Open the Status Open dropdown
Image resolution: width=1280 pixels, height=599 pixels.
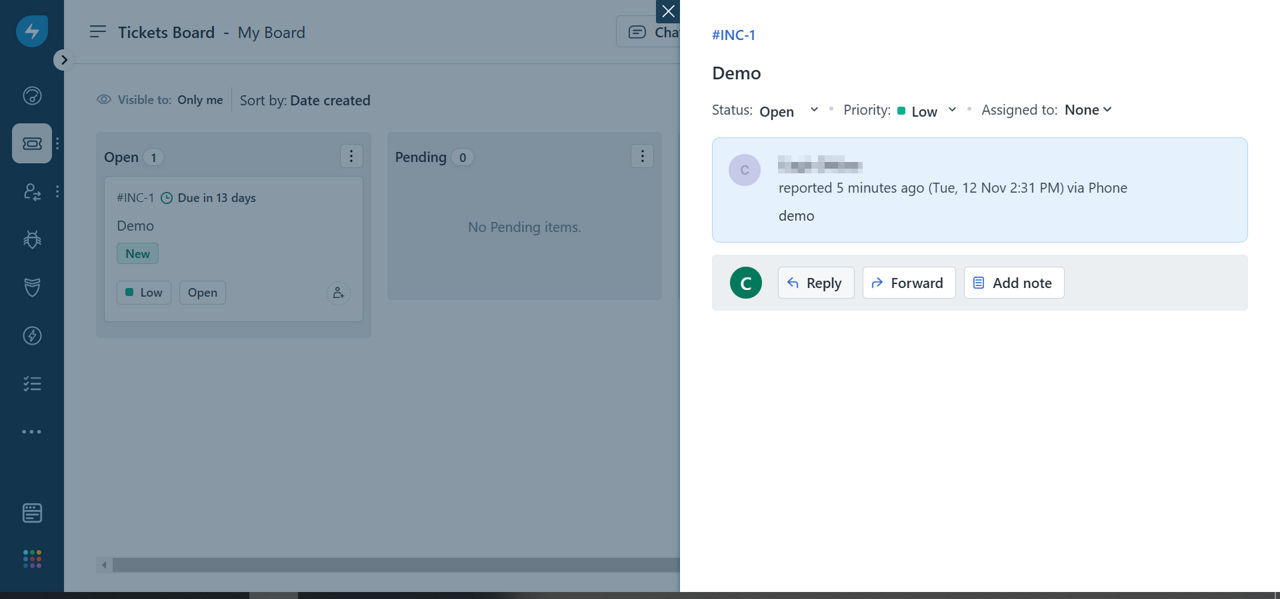click(789, 110)
